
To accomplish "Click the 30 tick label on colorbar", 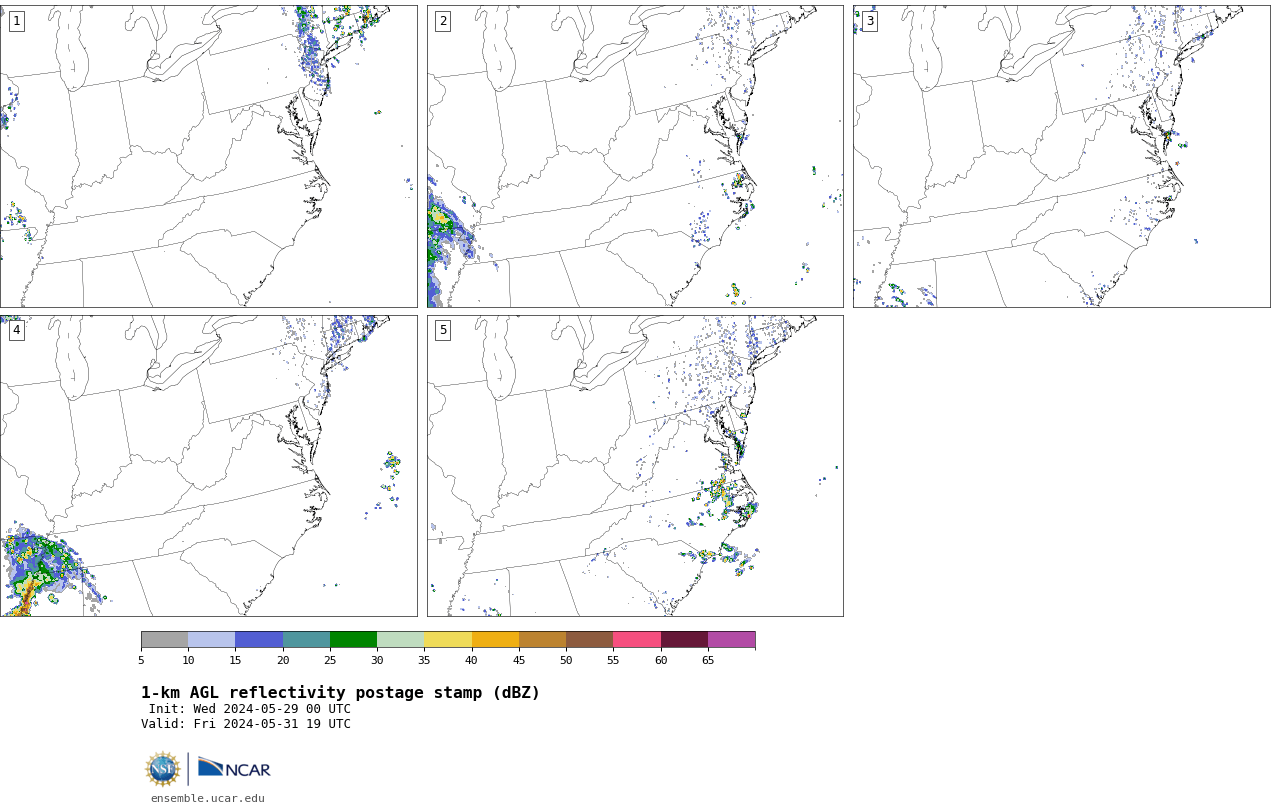I will pyautogui.click(x=377, y=660).
